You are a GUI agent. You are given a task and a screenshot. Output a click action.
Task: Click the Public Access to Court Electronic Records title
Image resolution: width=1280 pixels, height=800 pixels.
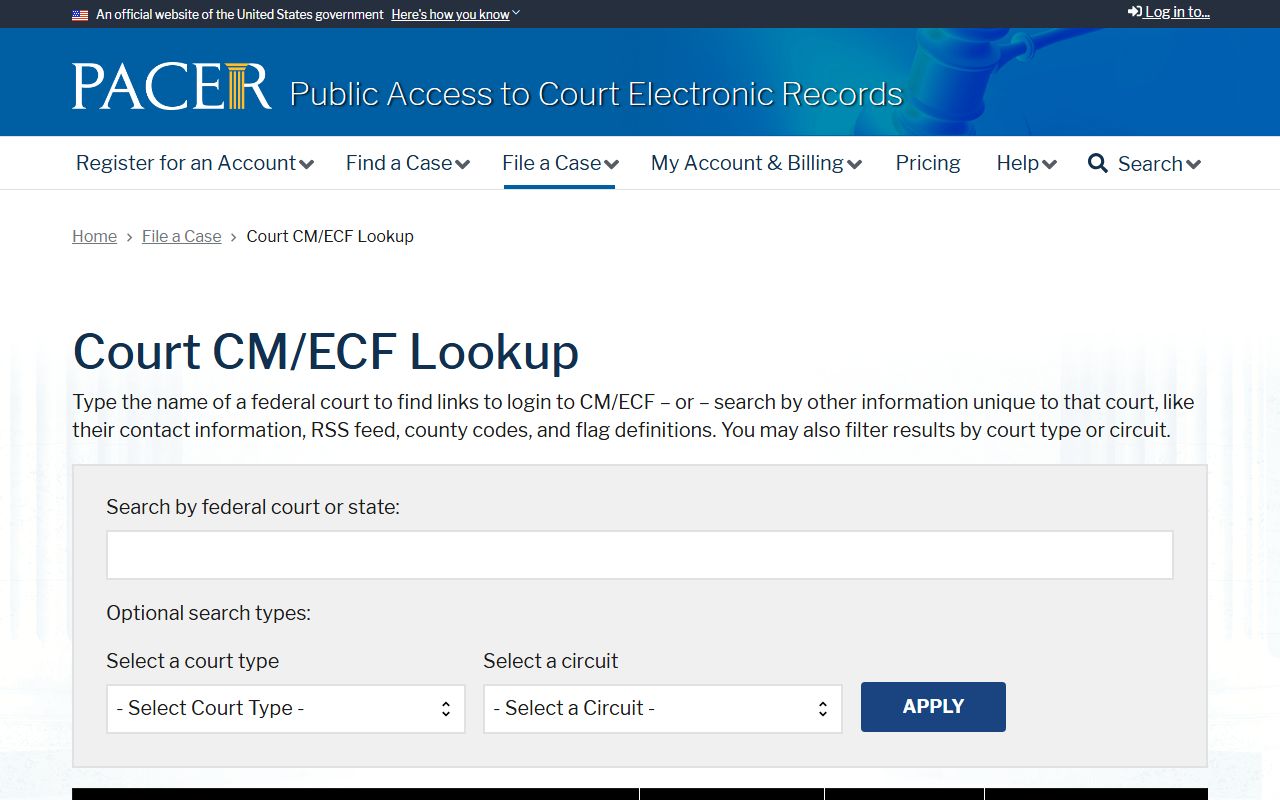[x=596, y=94]
